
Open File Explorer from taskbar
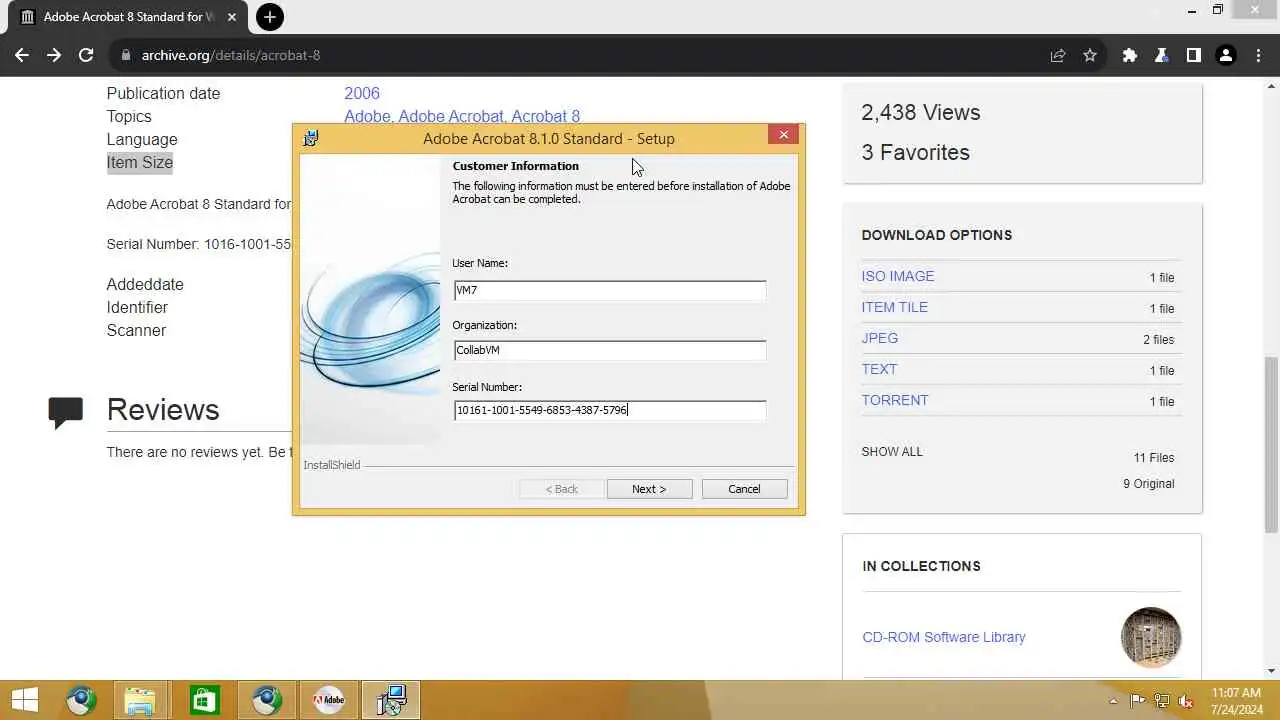[x=141, y=700]
